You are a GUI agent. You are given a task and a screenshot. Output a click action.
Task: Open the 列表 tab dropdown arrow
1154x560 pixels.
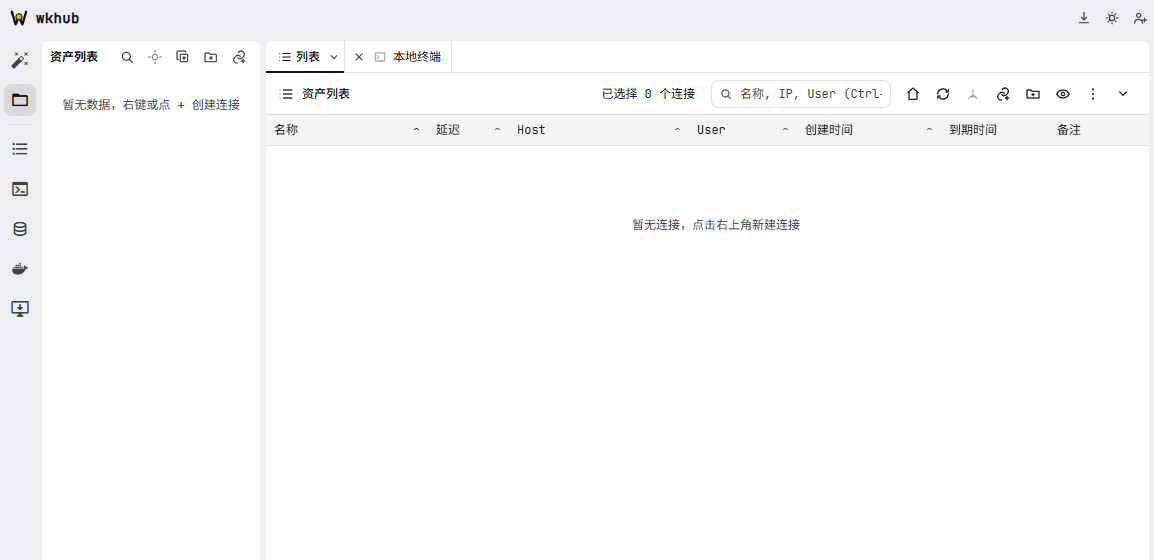(x=334, y=57)
